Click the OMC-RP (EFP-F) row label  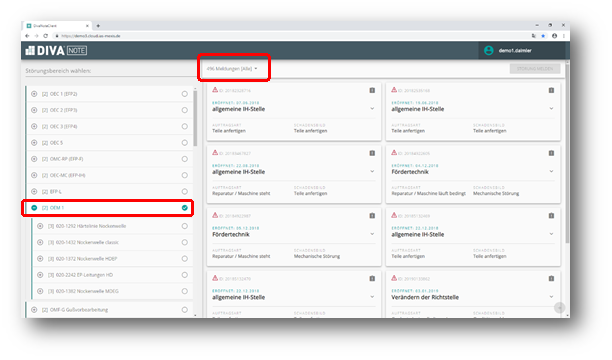pos(62,159)
